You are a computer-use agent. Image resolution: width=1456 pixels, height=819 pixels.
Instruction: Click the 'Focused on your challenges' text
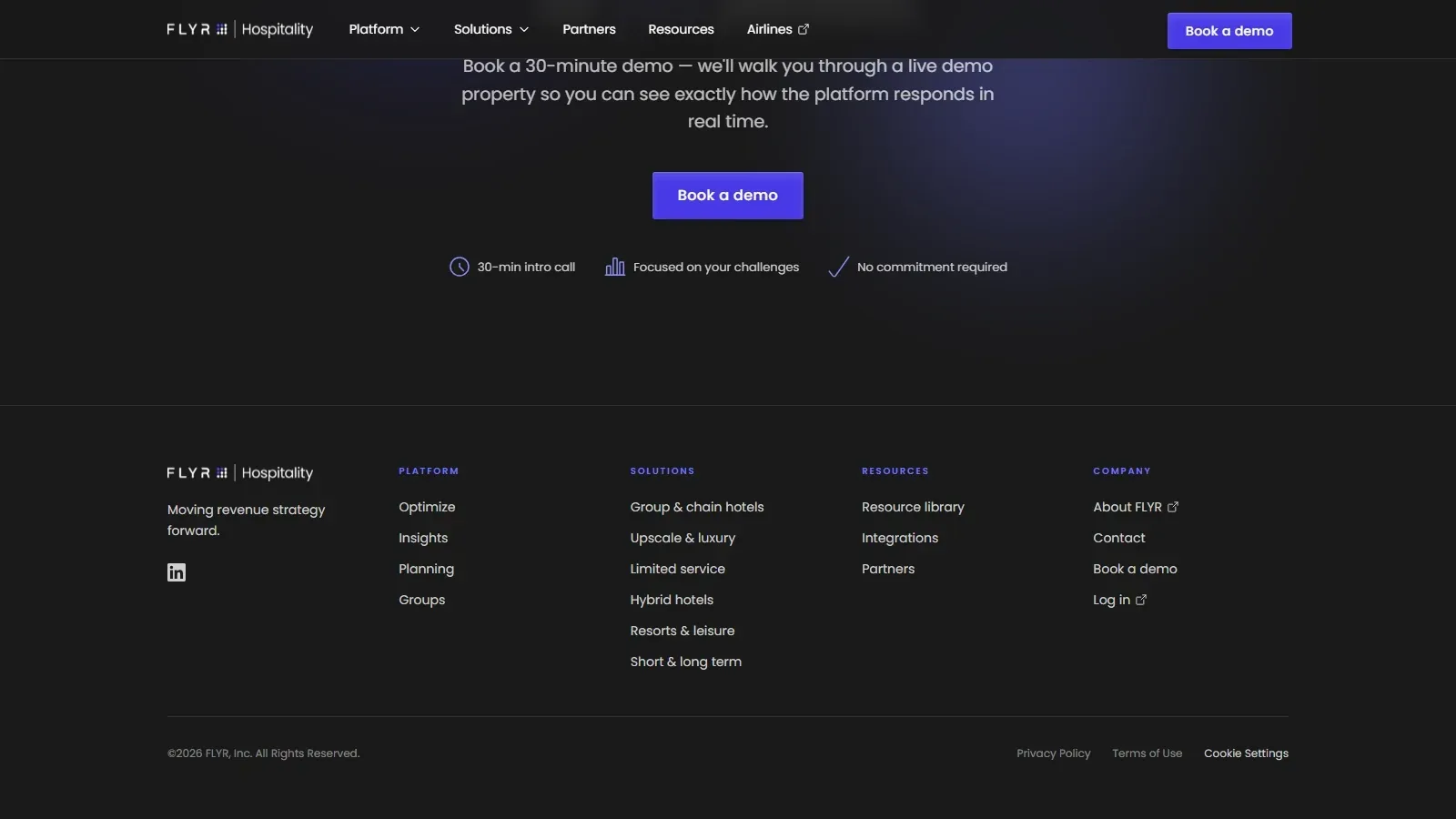tap(716, 267)
